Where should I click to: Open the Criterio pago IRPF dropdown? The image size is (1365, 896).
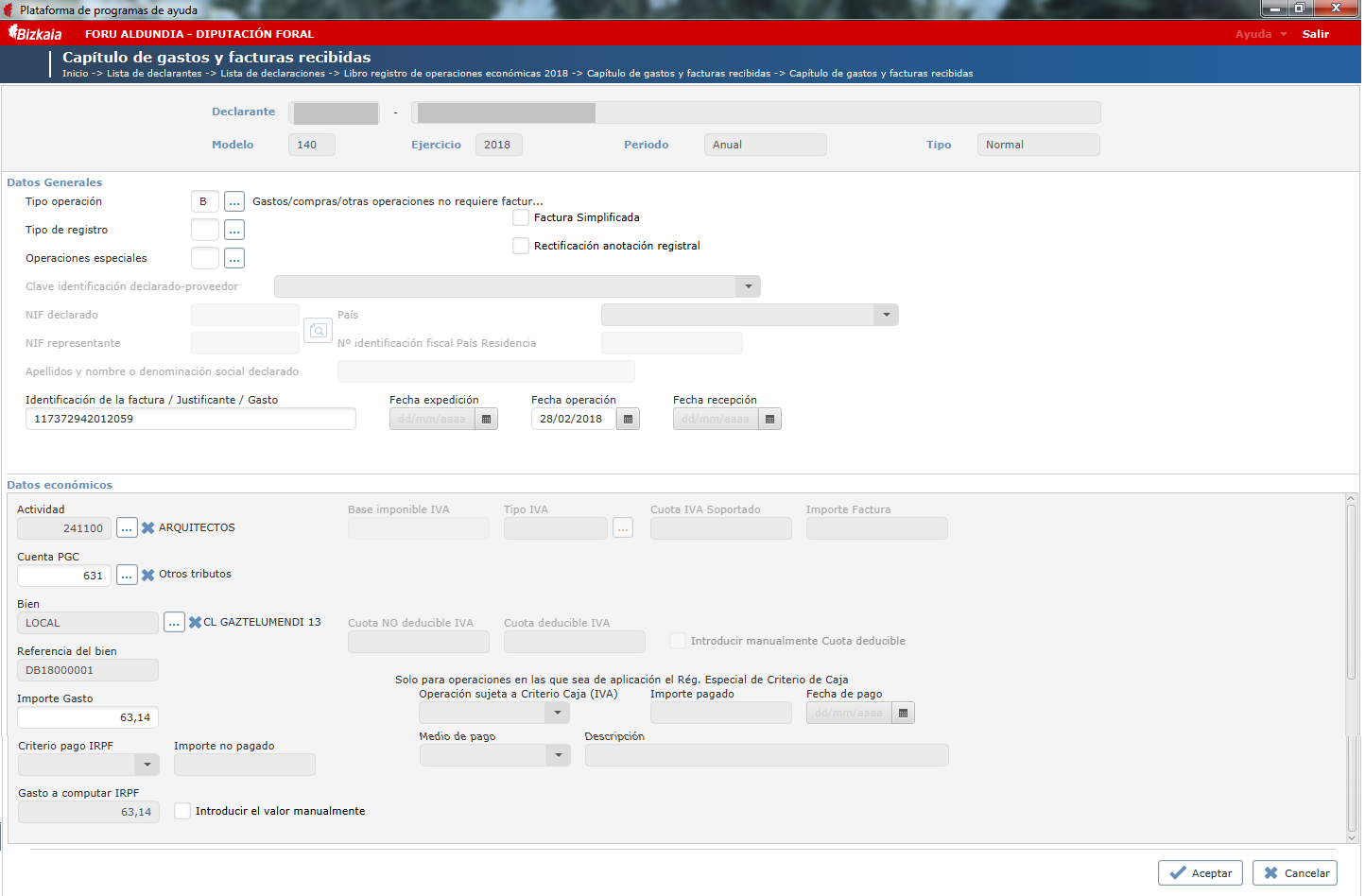click(x=147, y=764)
